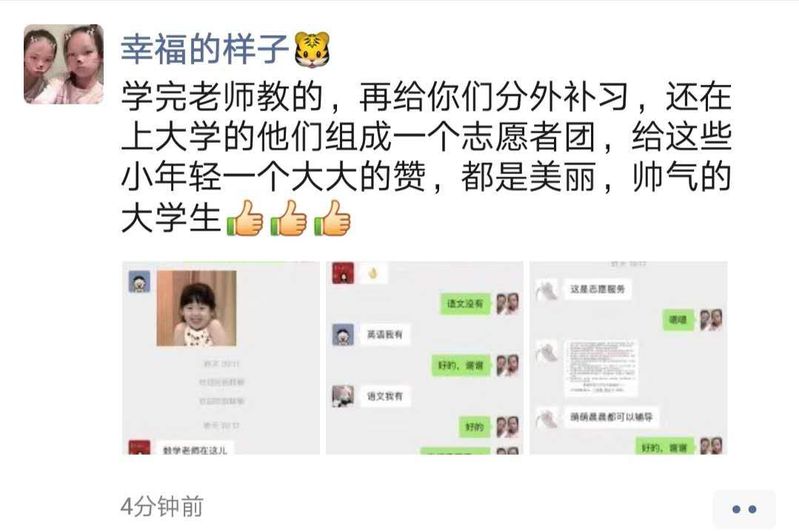Click the tiger emoji beside the username
Image resolution: width=799 pixels, height=531 pixels.
click(312, 49)
